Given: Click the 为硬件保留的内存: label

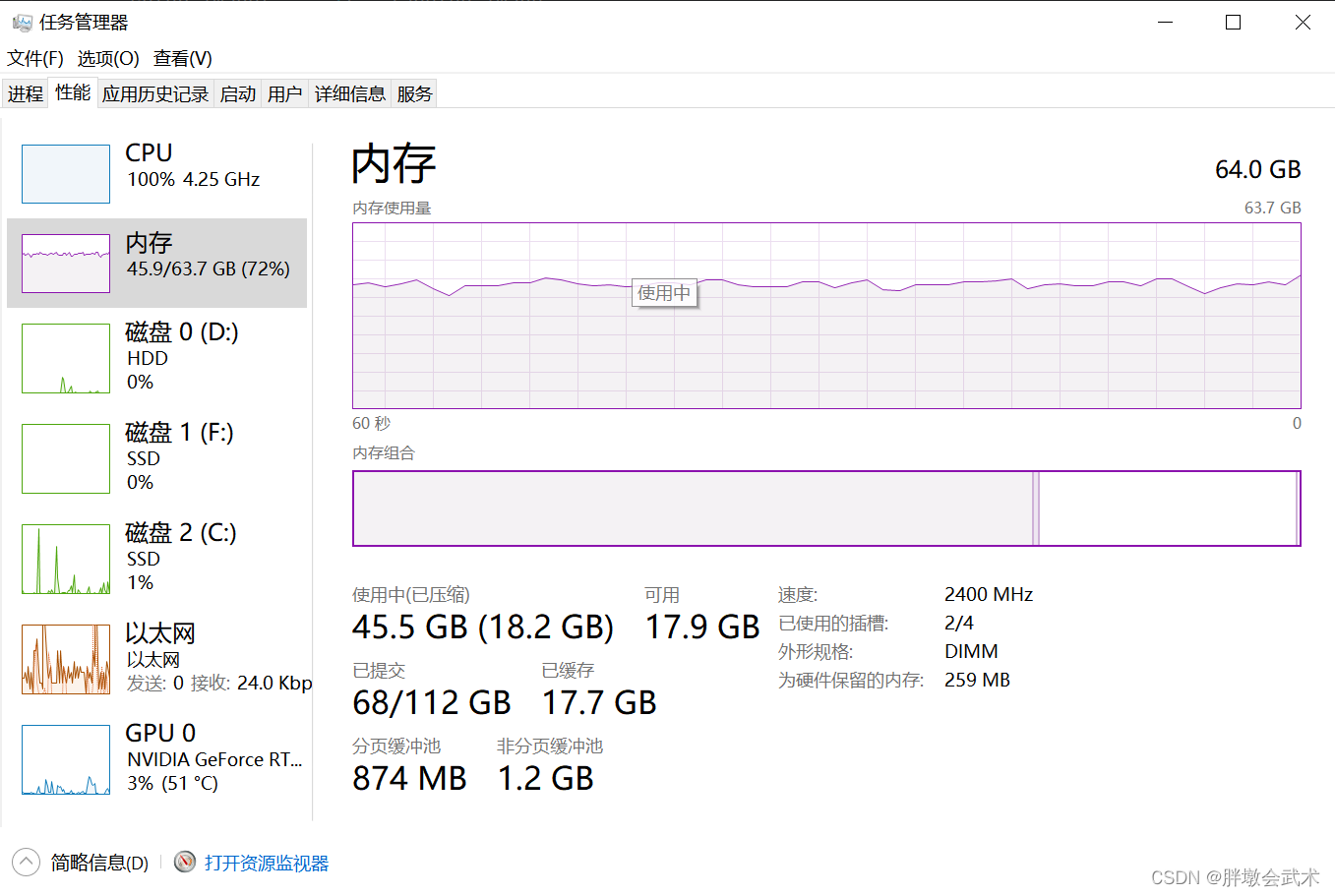Looking at the screenshot, I should point(851,680).
